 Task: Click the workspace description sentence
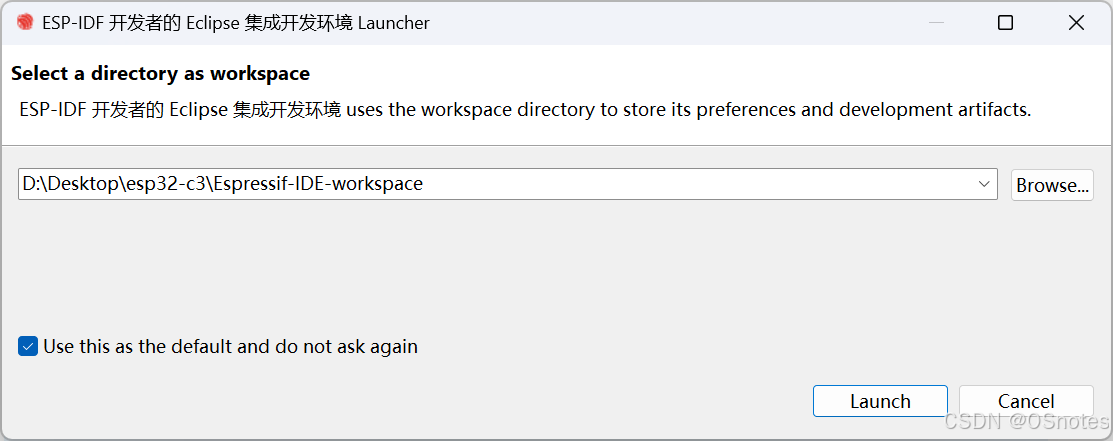(x=525, y=109)
